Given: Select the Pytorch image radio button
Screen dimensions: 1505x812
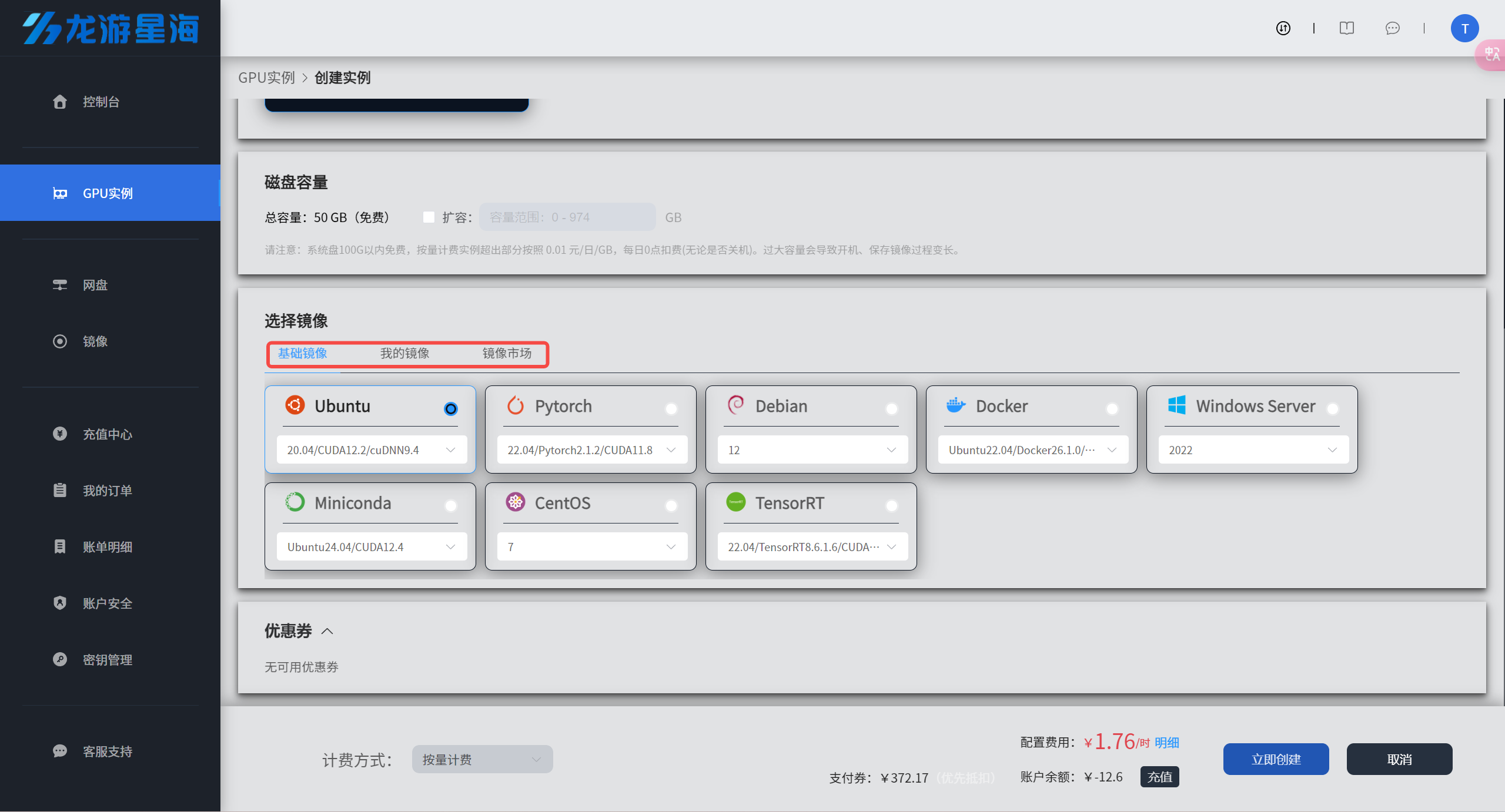Looking at the screenshot, I should pos(671,408).
